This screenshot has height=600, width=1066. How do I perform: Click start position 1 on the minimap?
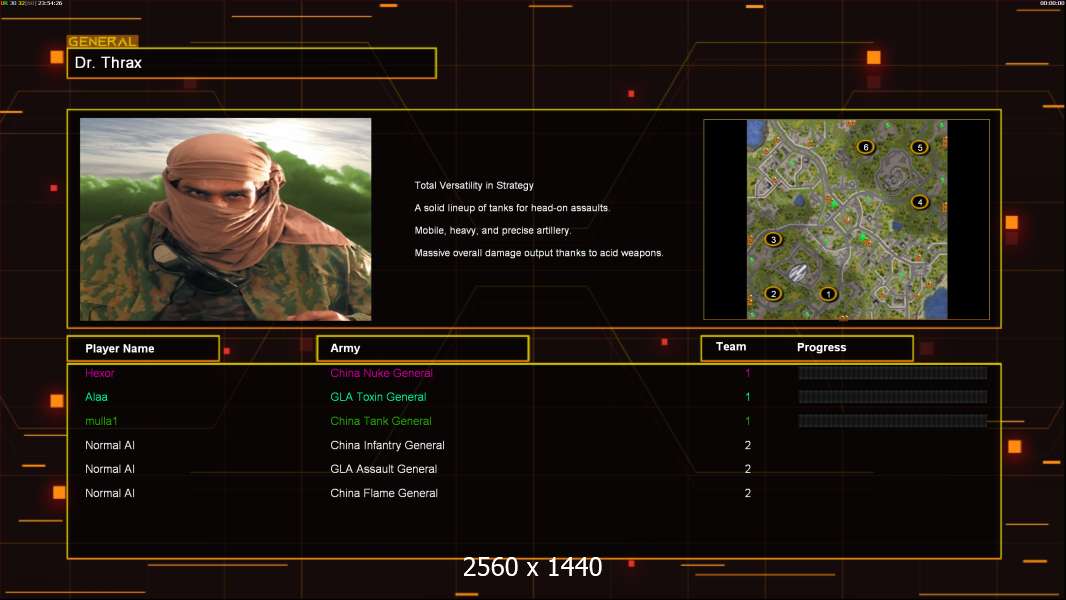pos(827,294)
